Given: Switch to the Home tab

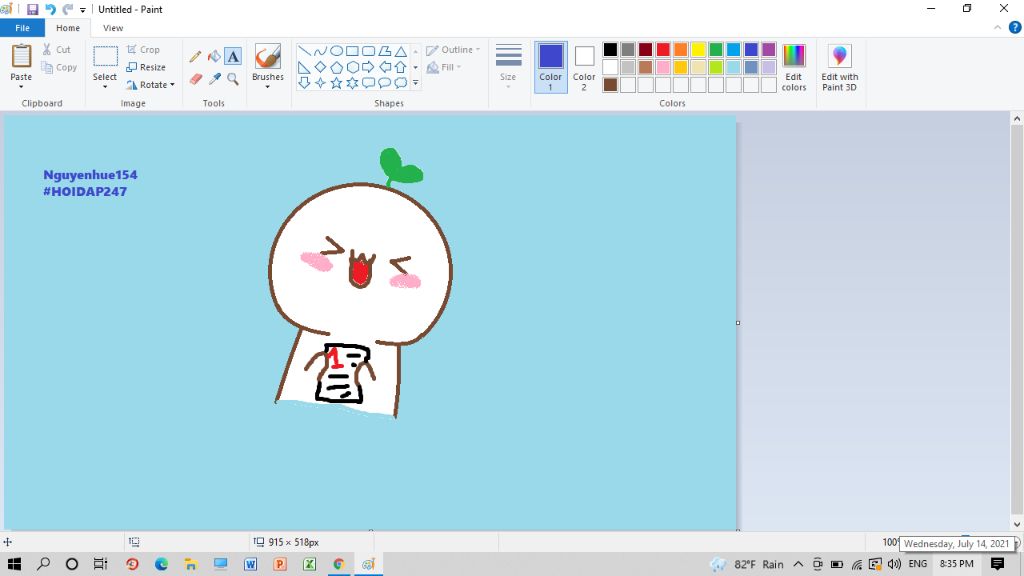Looking at the screenshot, I should tap(68, 28).
